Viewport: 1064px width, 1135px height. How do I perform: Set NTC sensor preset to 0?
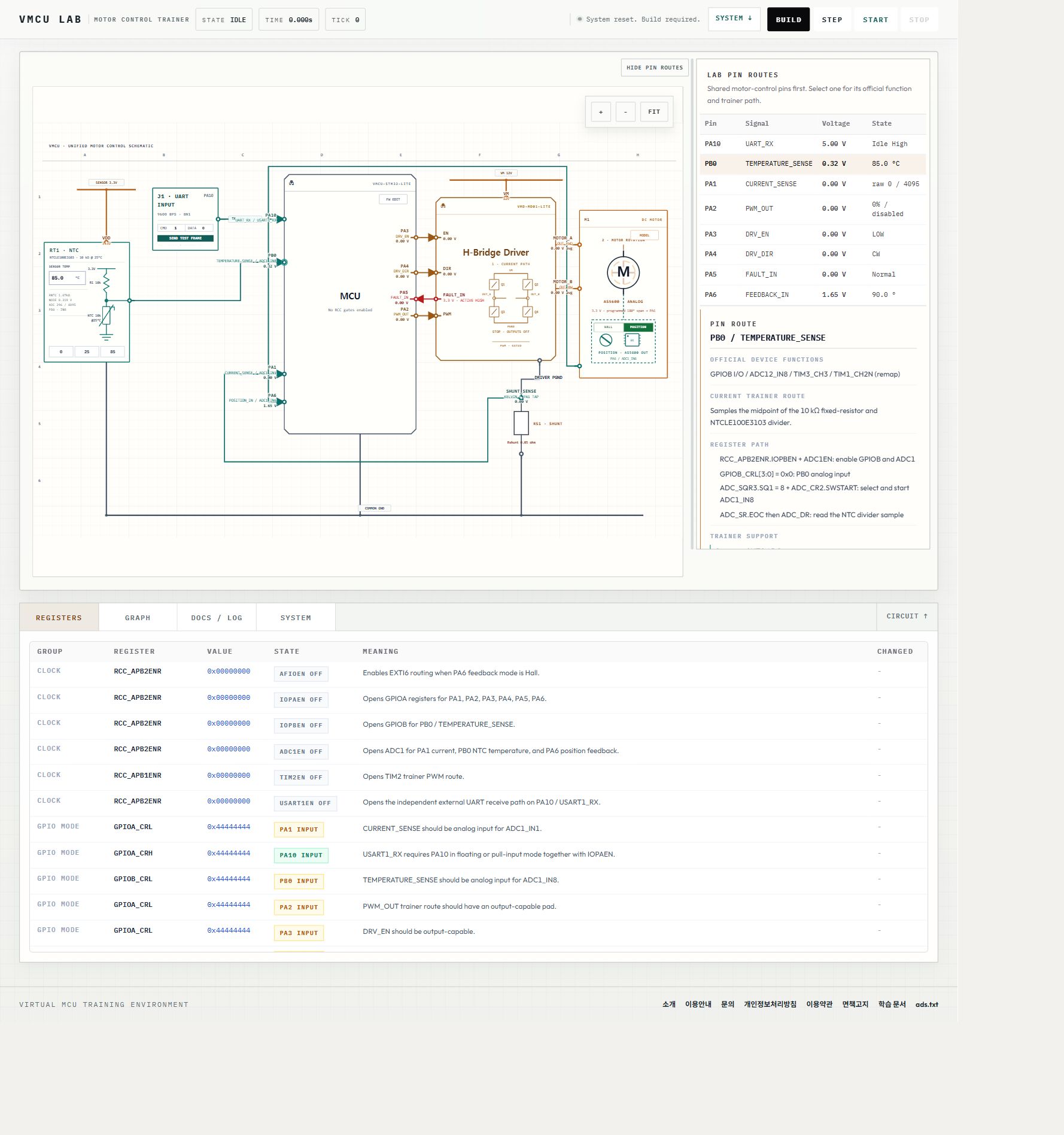61,351
